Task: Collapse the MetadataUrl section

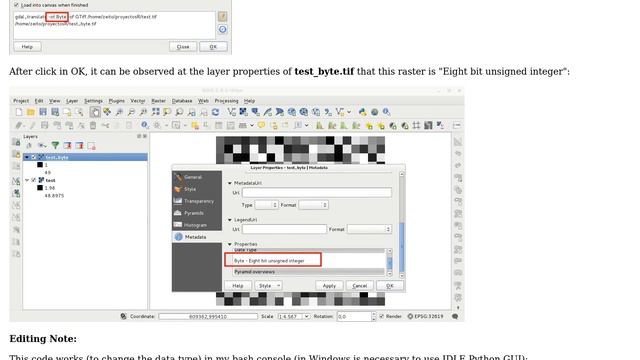Action: 229,183
